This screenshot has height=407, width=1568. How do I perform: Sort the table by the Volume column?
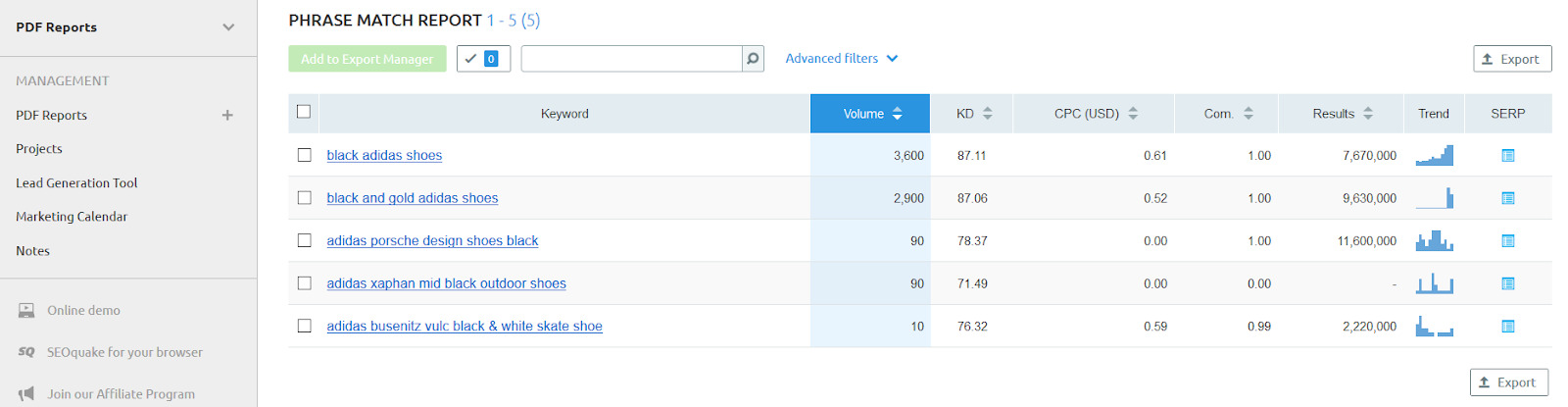[870, 114]
